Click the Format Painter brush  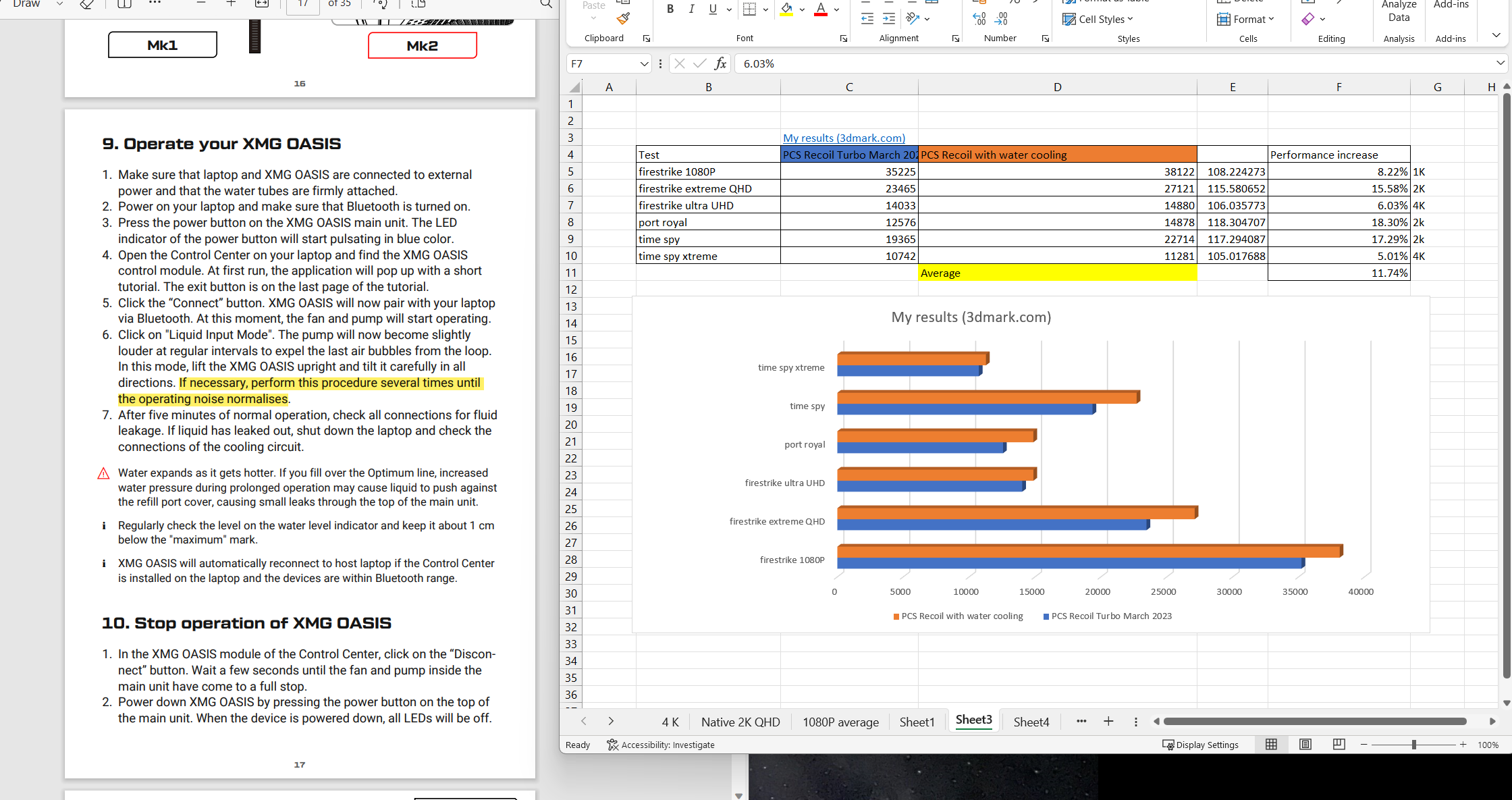623,18
